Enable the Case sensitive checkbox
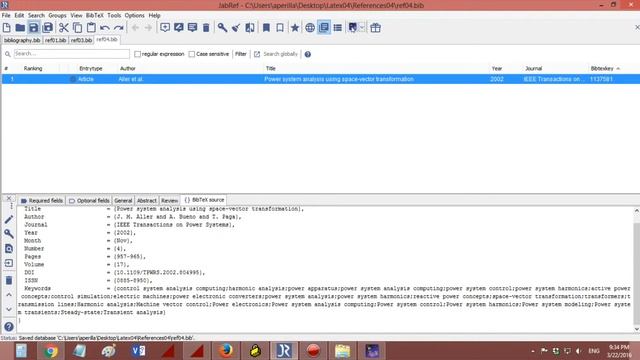 192,54
